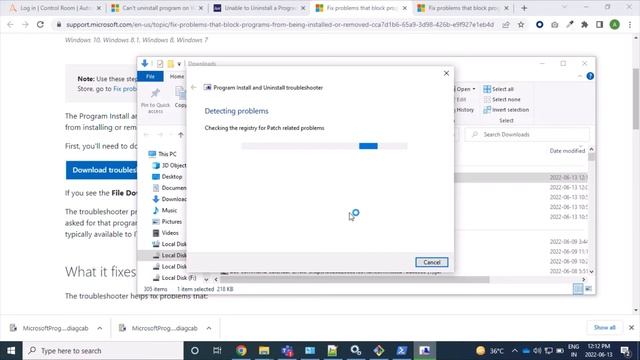The height and width of the screenshot is (360, 640).
Task: Open the Windows Start menu
Action: (x=11, y=351)
